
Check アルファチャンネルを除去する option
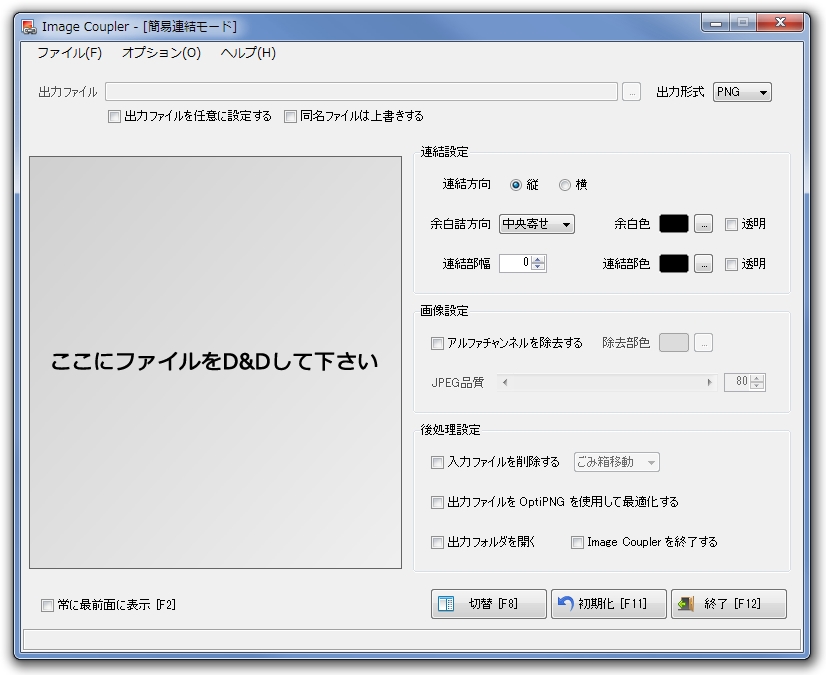(437, 342)
